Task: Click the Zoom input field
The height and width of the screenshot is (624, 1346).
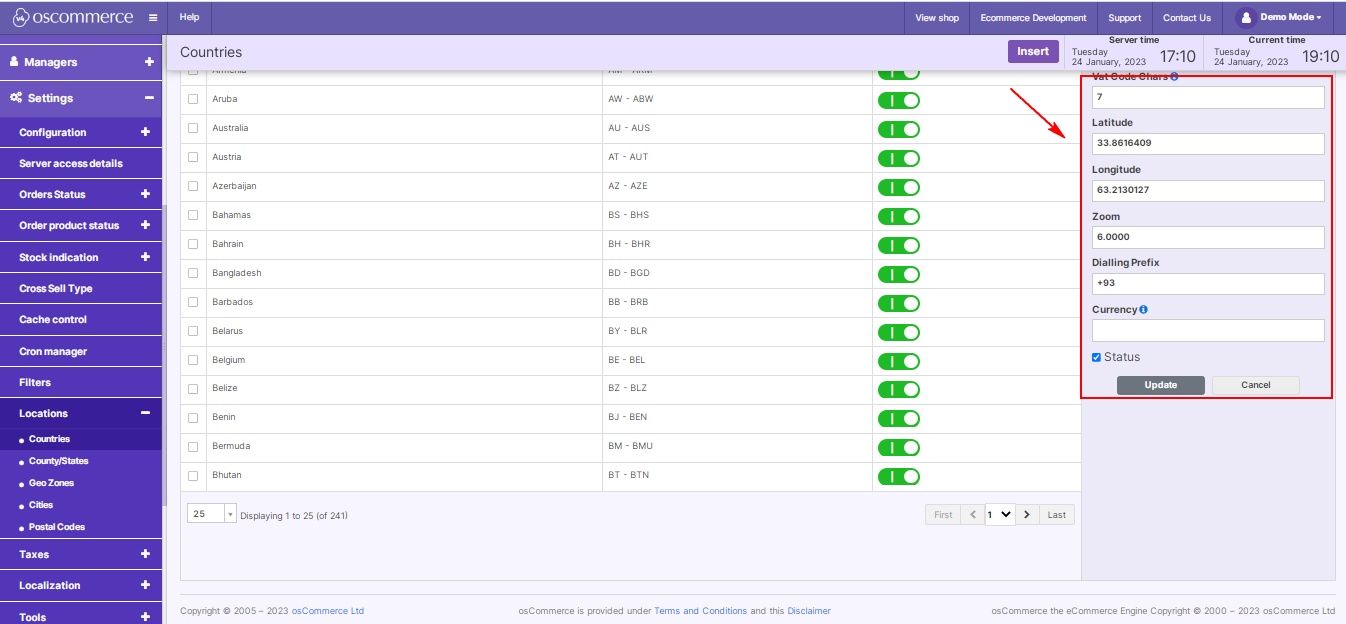Action: [x=1208, y=237]
